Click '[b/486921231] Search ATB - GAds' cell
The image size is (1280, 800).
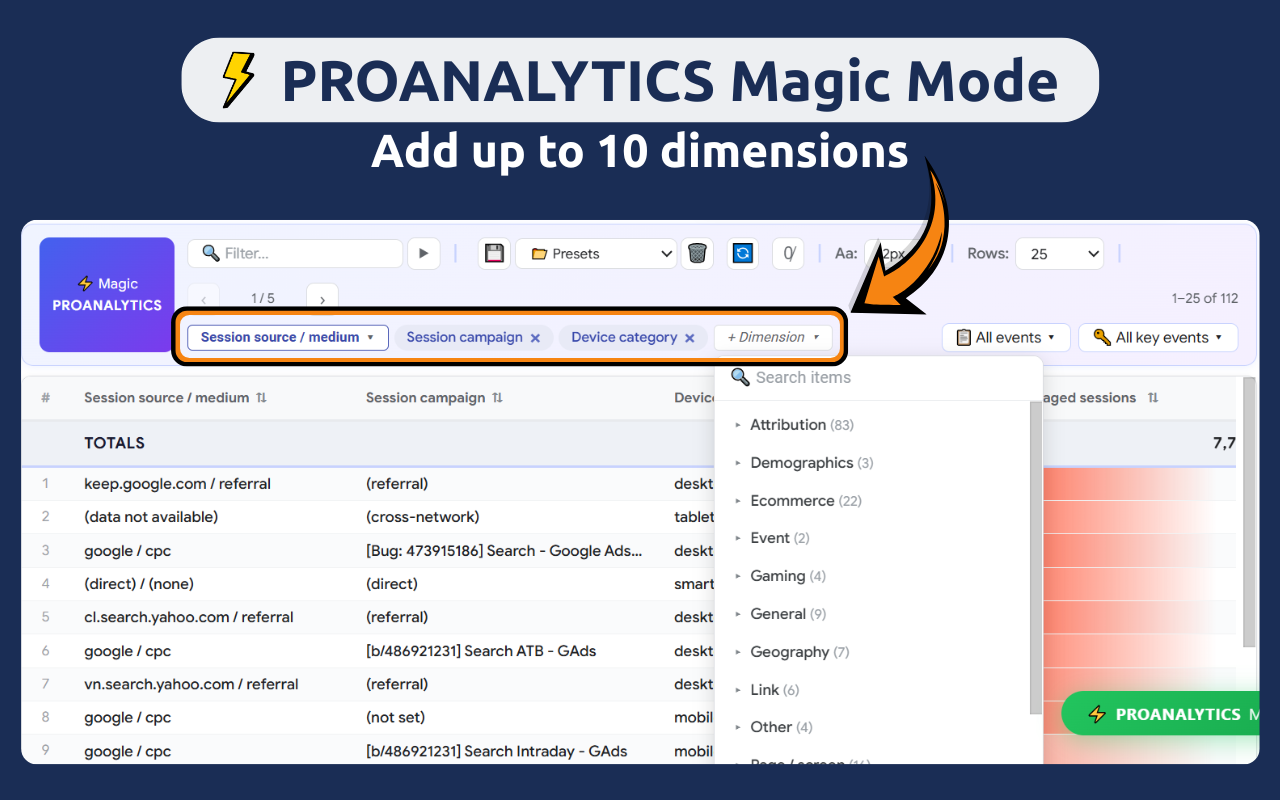pos(481,651)
